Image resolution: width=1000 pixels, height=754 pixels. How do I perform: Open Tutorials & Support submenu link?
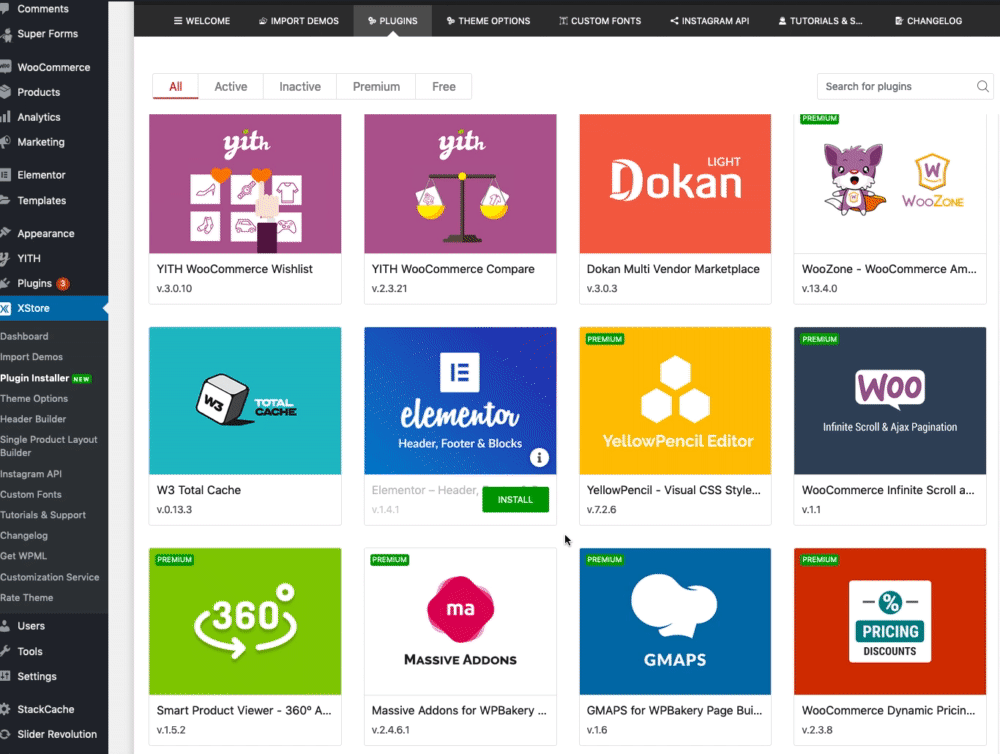pyautogui.click(x=43, y=514)
